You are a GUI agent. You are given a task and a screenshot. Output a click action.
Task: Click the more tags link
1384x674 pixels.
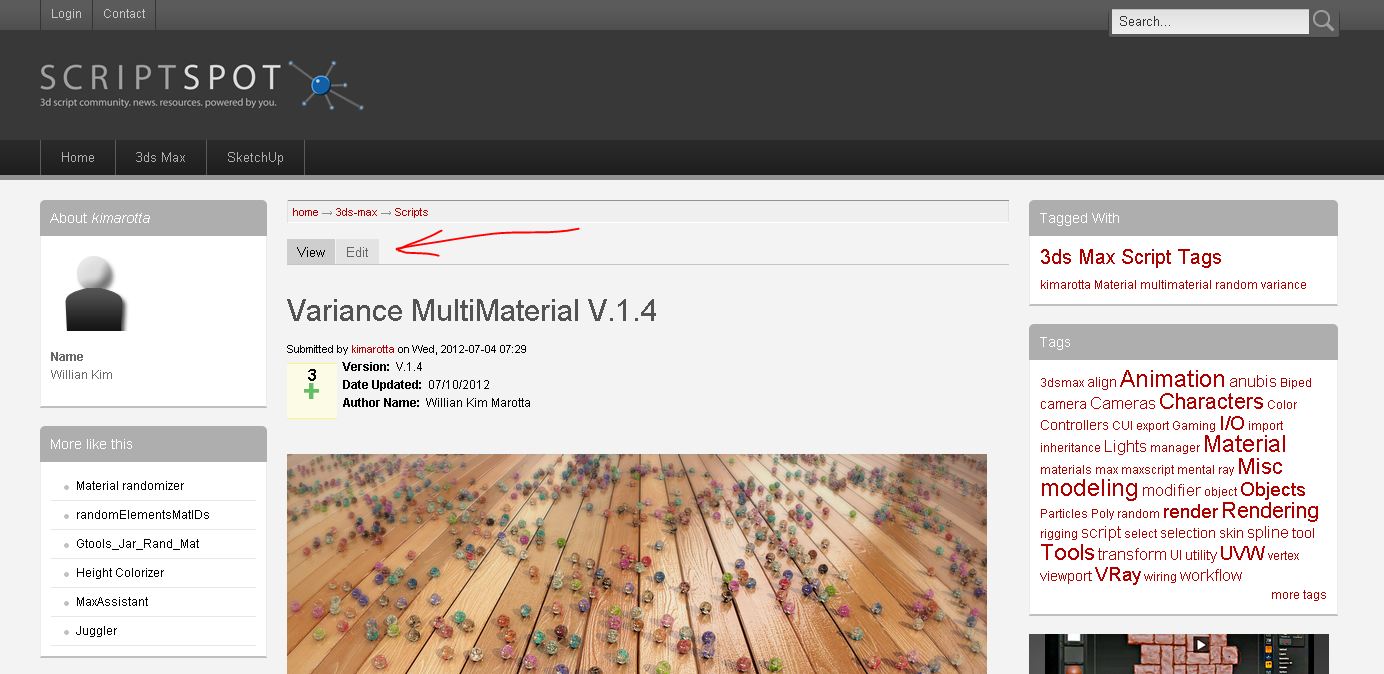[x=1298, y=595]
